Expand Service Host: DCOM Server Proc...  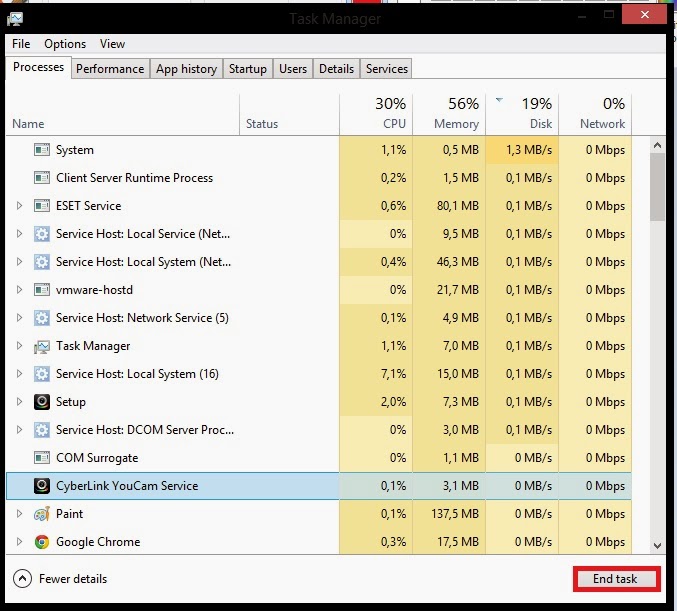click(19, 430)
